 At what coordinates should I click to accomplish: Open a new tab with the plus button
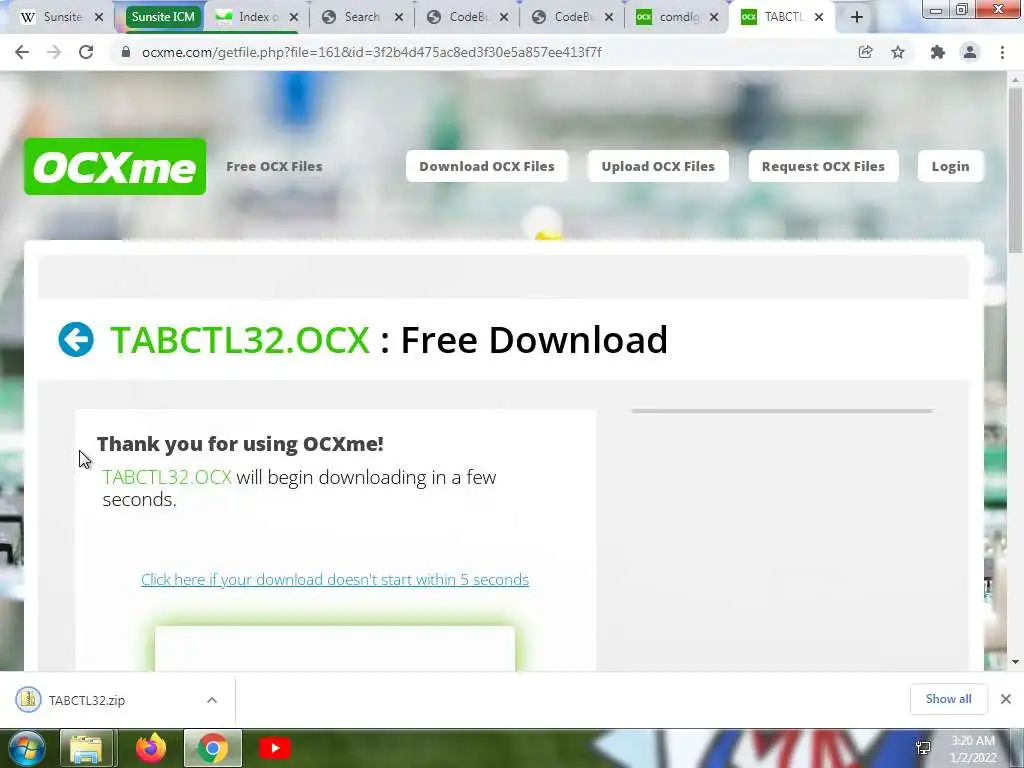(x=857, y=18)
